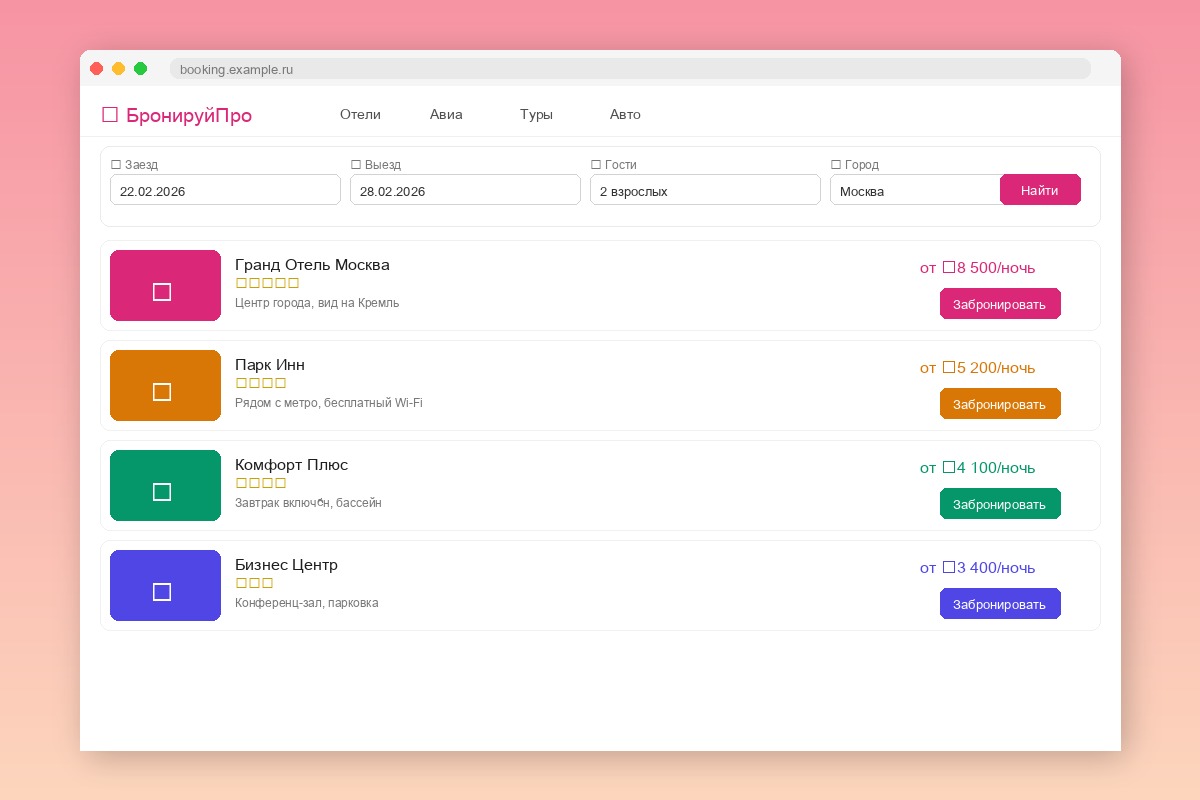Click the Город label
This screenshot has width=1200, height=800.
pyautogui.click(x=855, y=165)
